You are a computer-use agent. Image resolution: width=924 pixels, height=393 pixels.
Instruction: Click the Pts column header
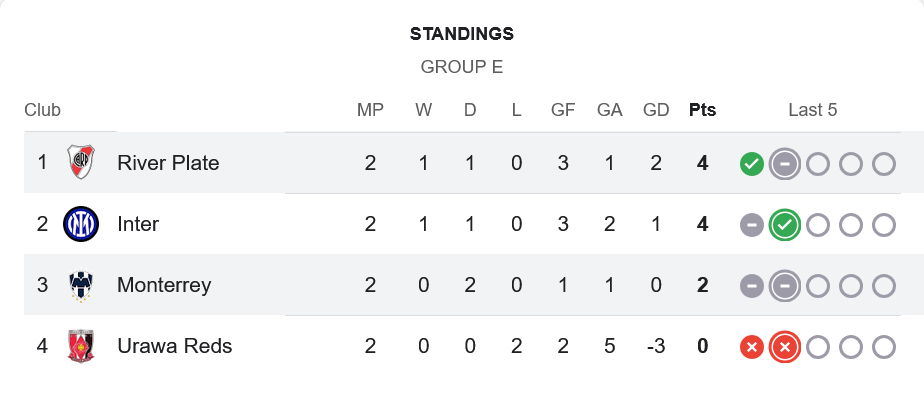[x=702, y=110]
